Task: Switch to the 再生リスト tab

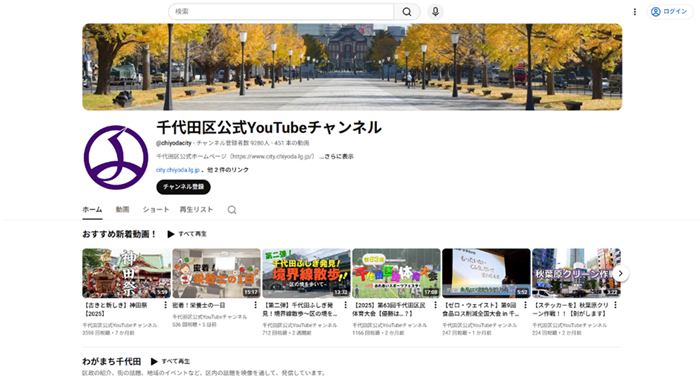Action: coord(196,209)
